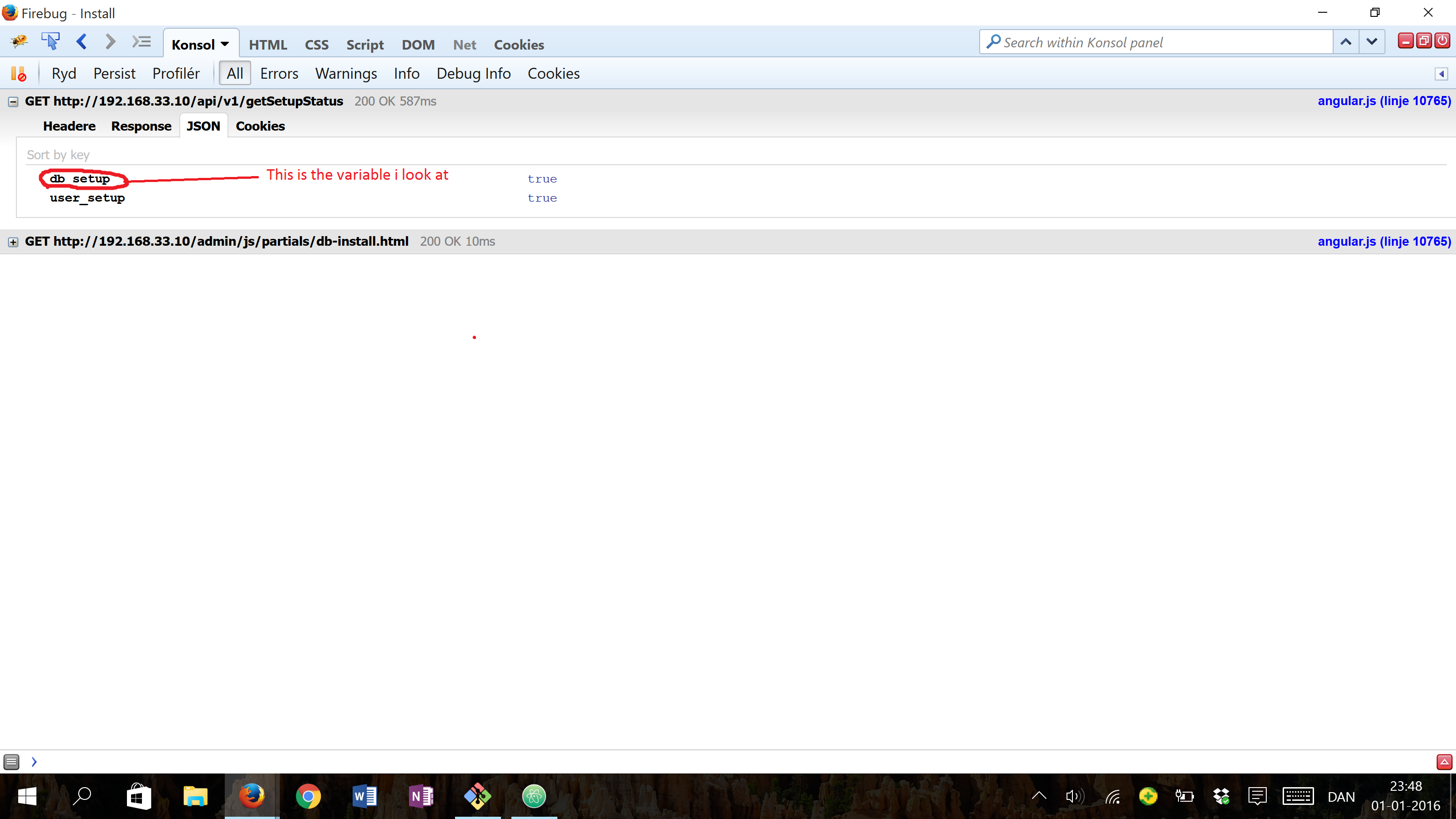Click the grey forward arrow icon
The image size is (1456, 819).
(x=110, y=41)
